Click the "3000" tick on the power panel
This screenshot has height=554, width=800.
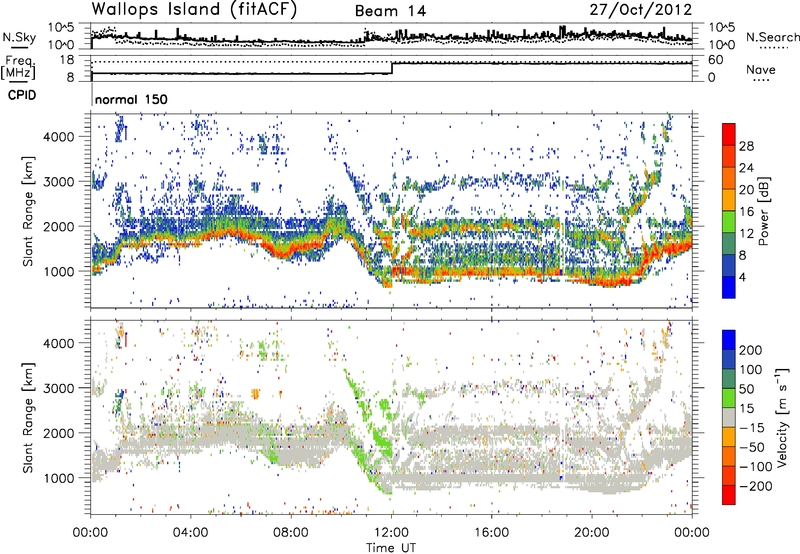click(x=58, y=182)
